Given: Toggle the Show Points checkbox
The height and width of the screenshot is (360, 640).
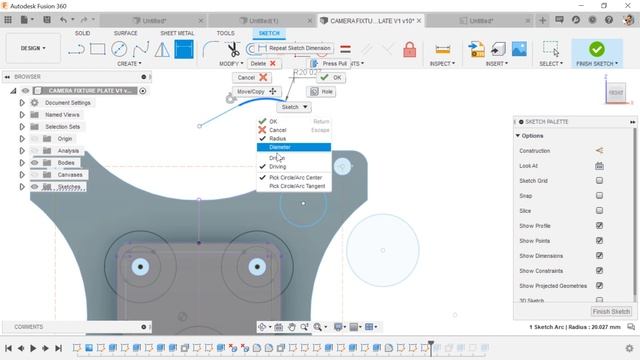Looking at the screenshot, I should (599, 240).
